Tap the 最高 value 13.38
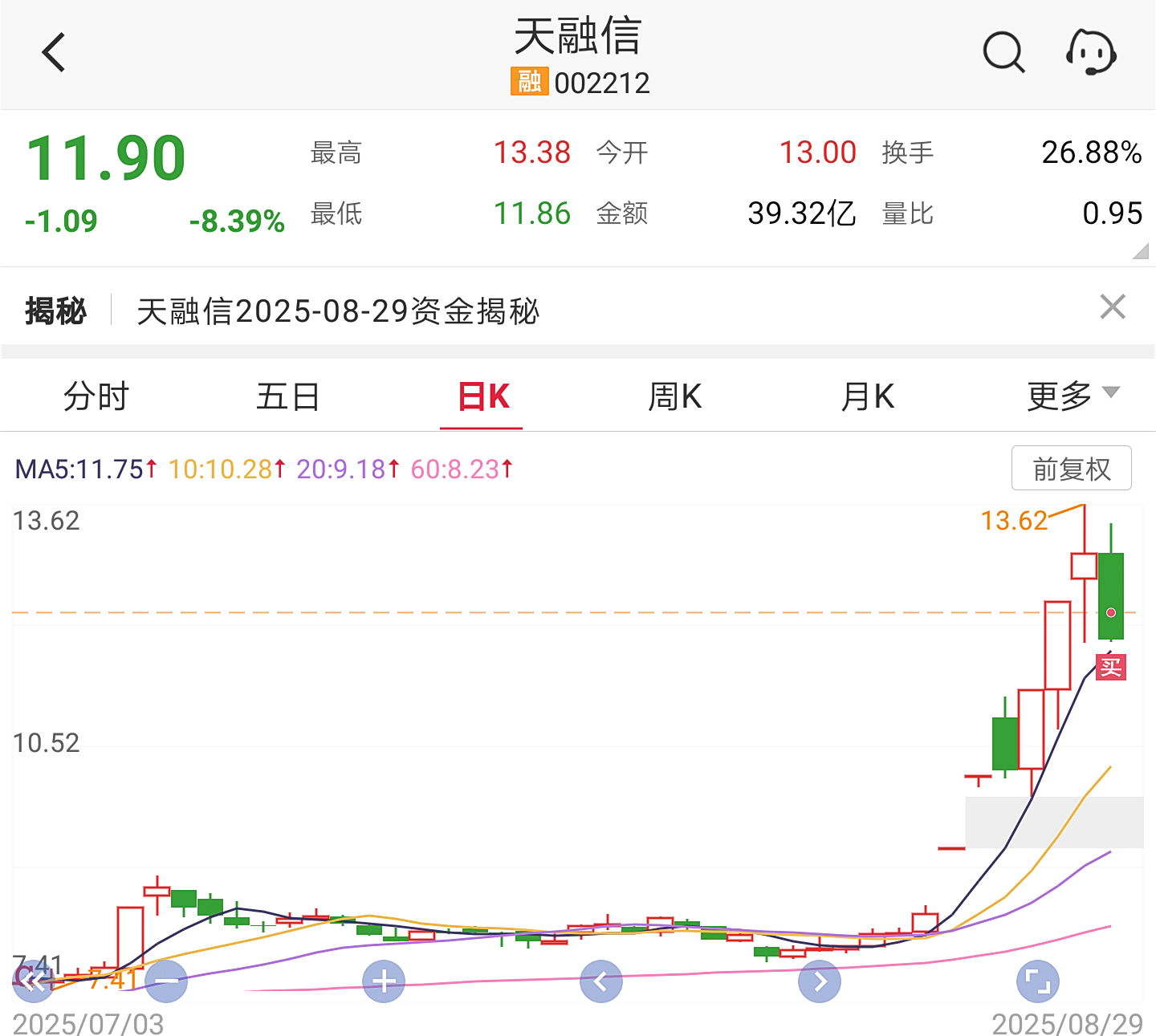 pyautogui.click(x=532, y=152)
